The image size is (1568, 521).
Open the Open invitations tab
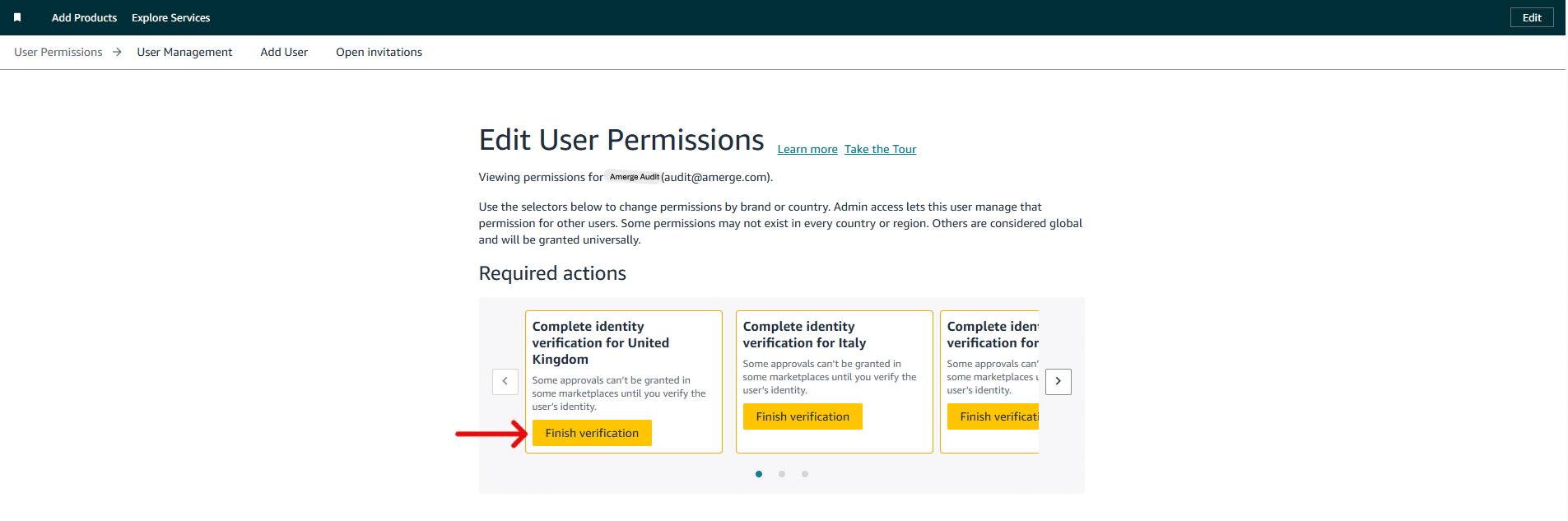pyautogui.click(x=379, y=52)
